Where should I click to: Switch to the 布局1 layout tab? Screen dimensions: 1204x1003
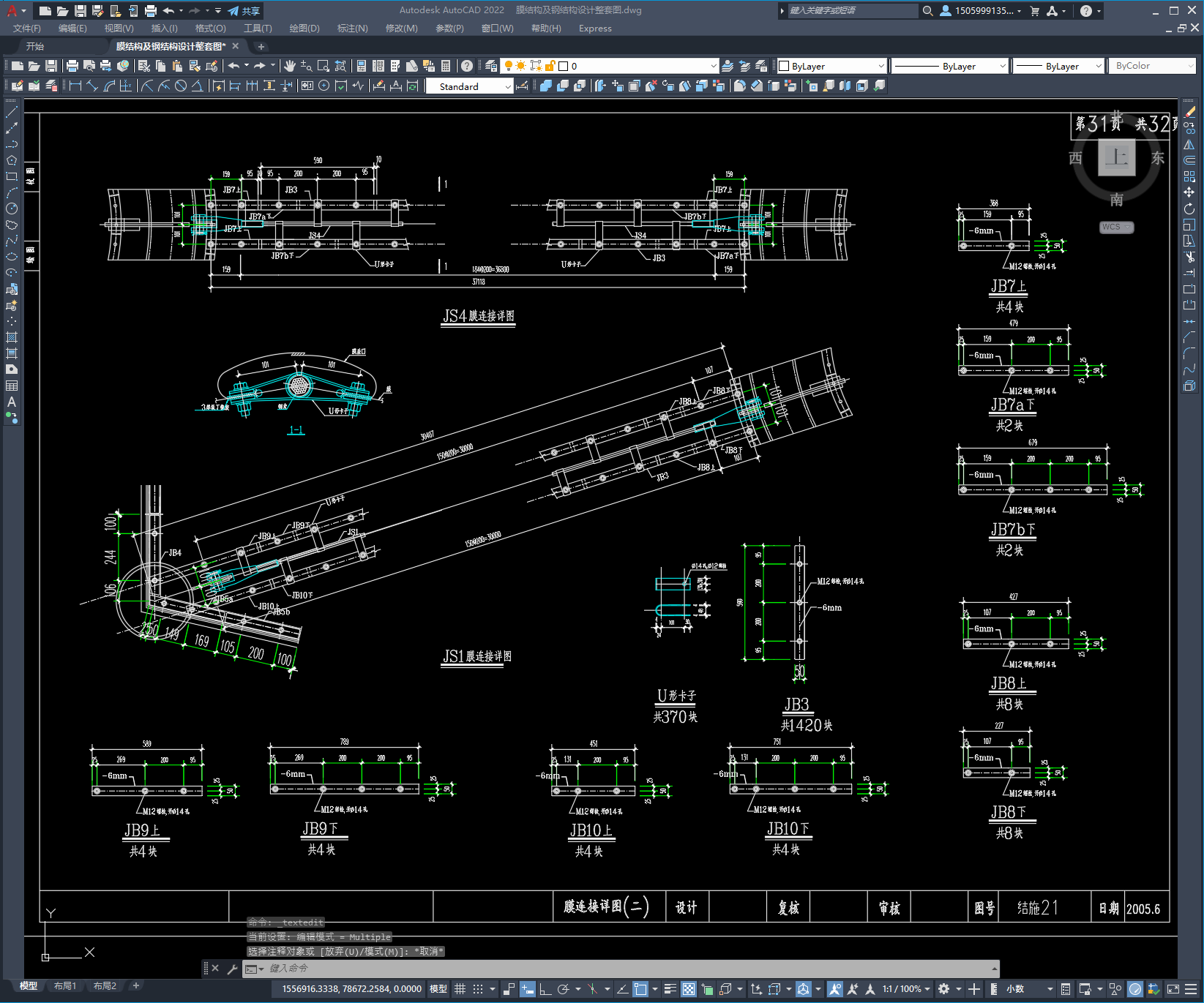64,986
